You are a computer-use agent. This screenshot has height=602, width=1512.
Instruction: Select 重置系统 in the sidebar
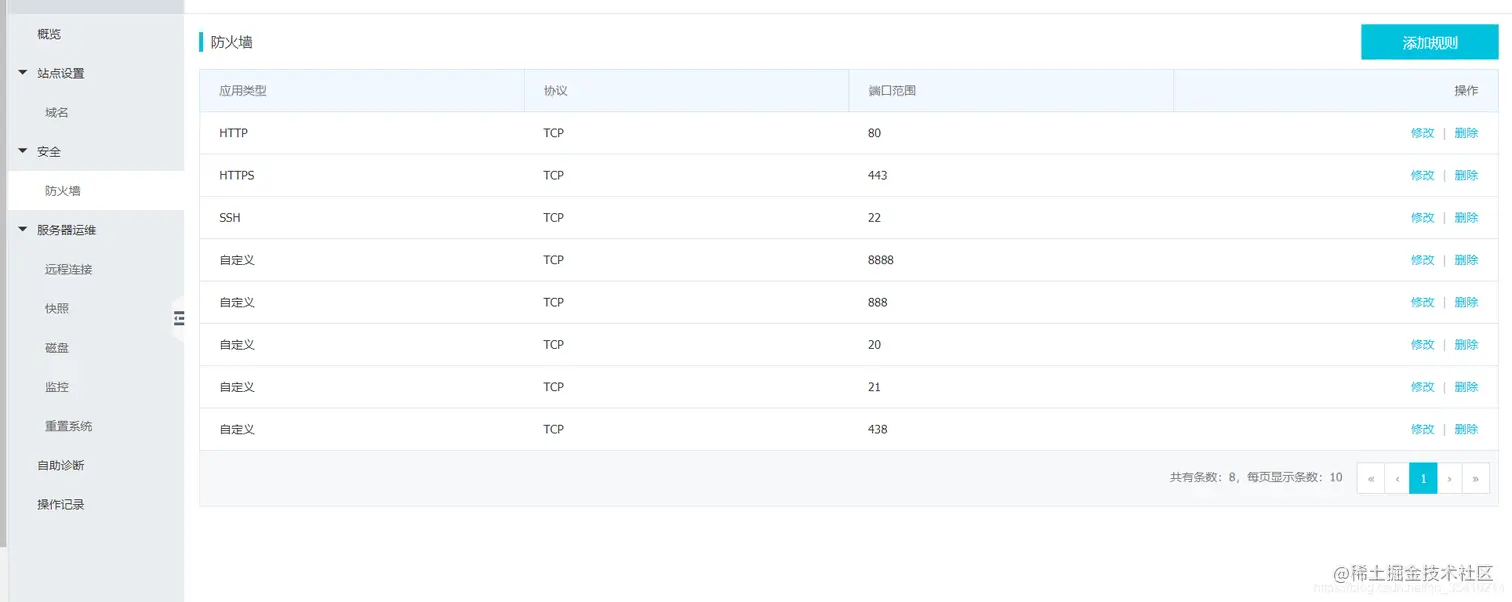pyautogui.click(x=68, y=426)
